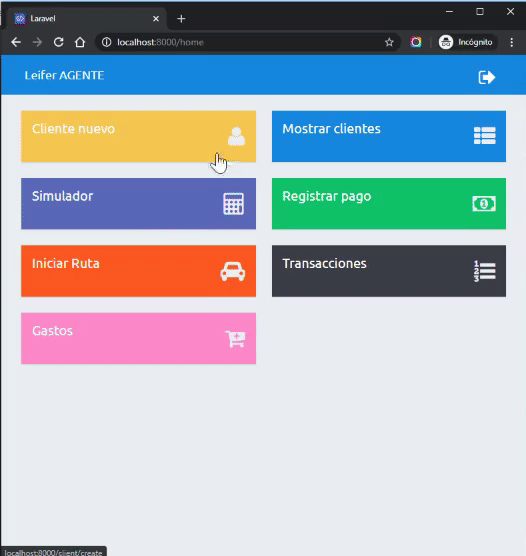Click the shopping cart icon on Gastos

(x=235, y=339)
